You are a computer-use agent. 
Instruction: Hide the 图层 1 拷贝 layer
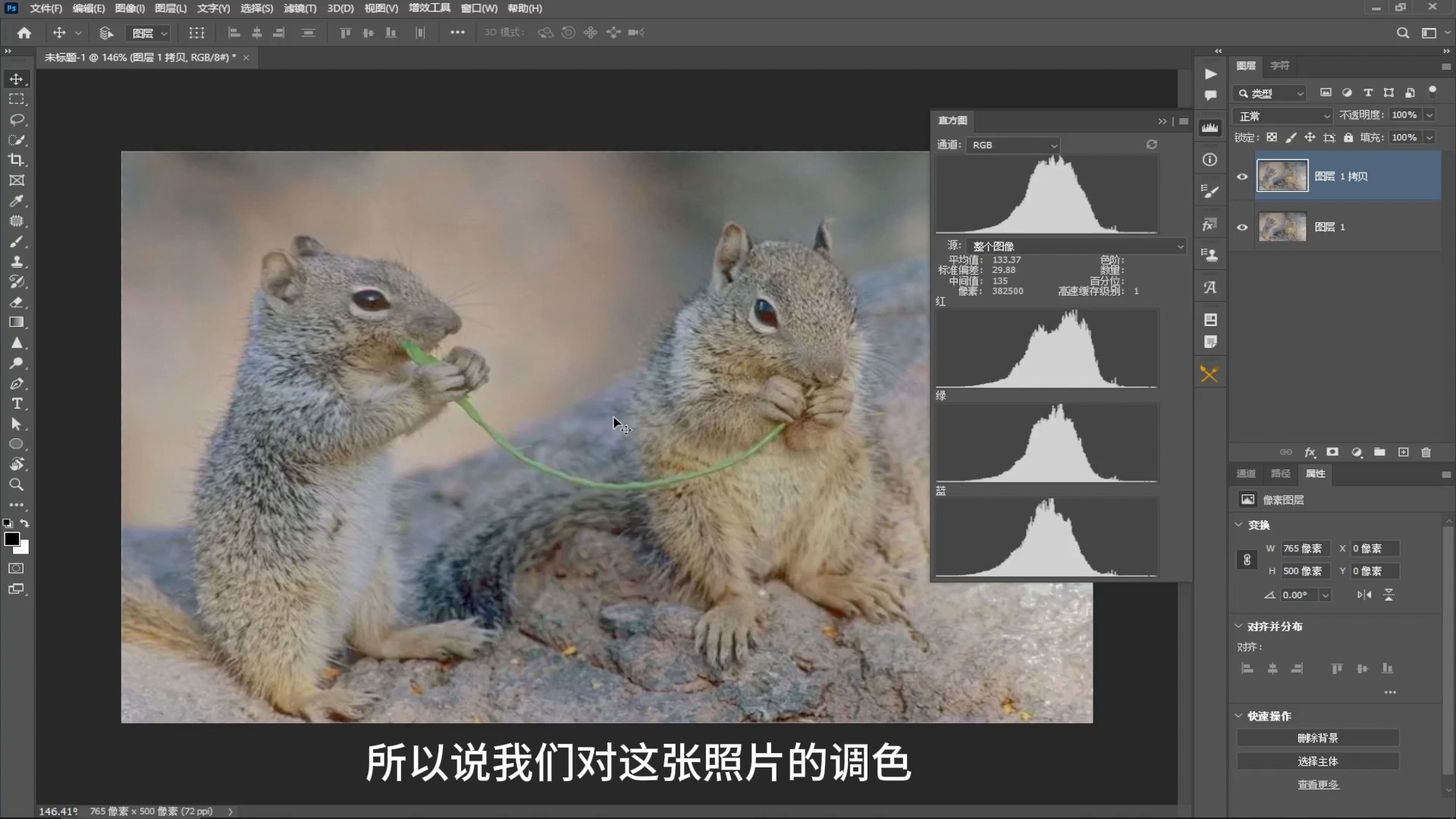pyautogui.click(x=1241, y=176)
